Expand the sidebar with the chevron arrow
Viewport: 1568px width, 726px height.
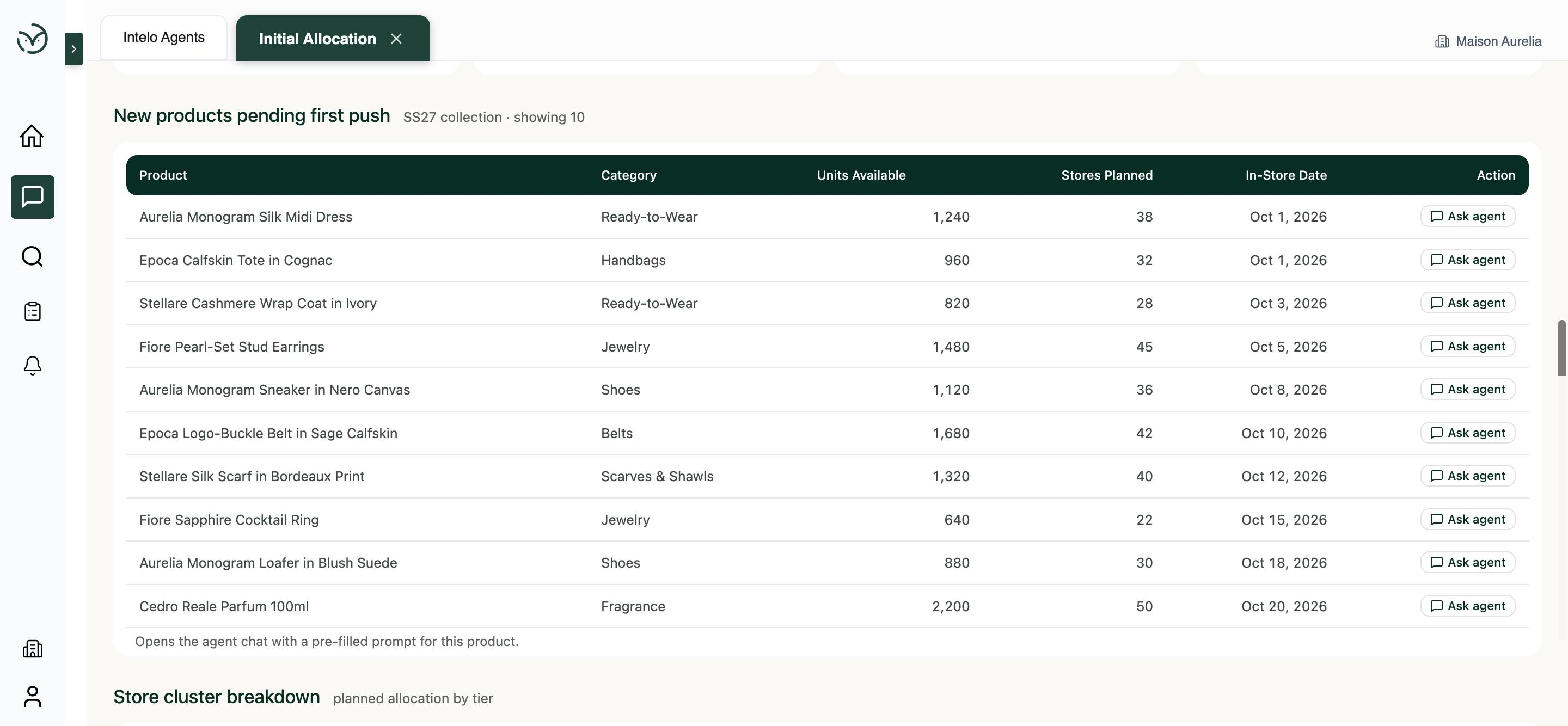(73, 48)
